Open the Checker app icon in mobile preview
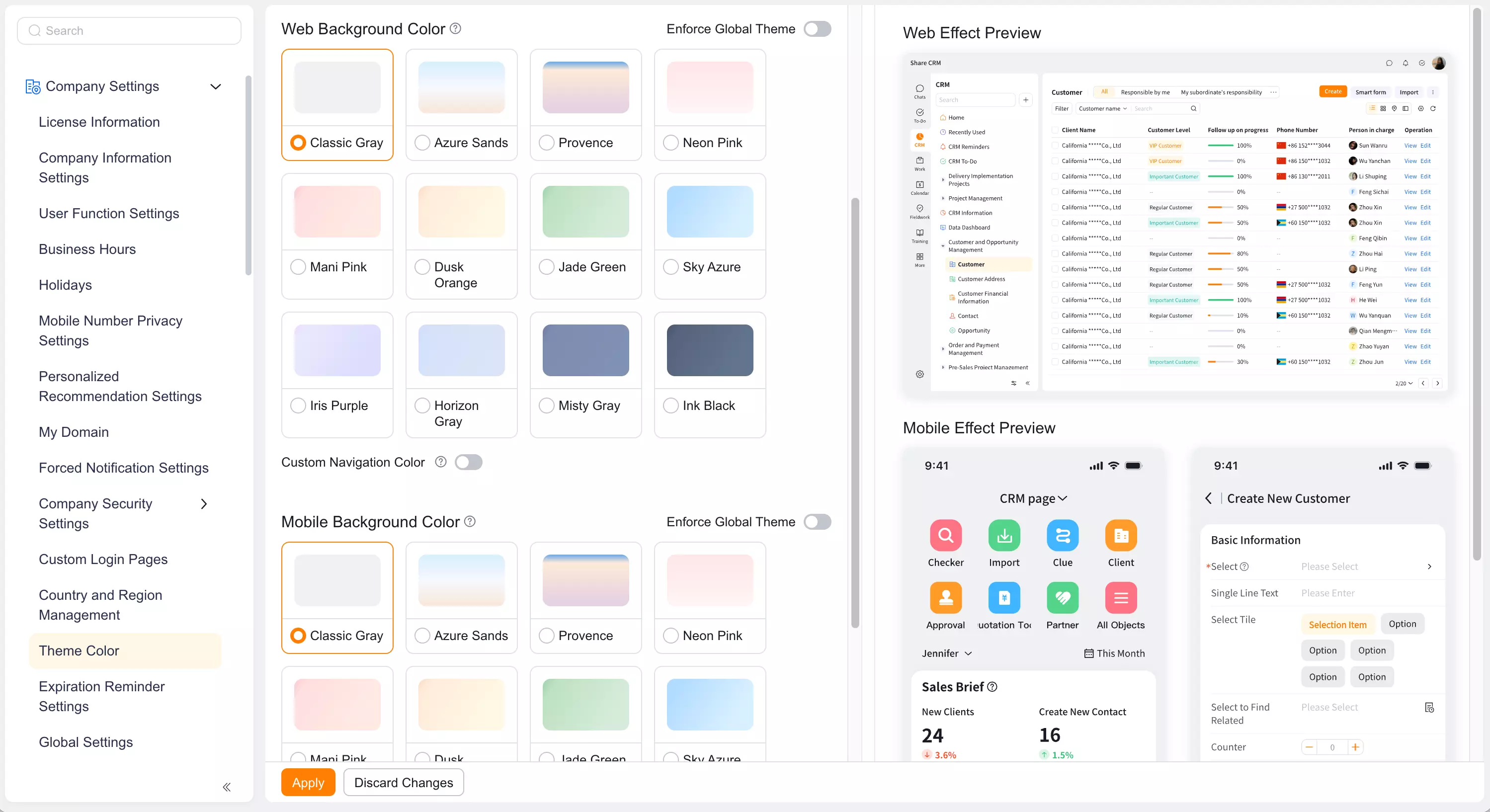The image size is (1490, 812). (946, 535)
